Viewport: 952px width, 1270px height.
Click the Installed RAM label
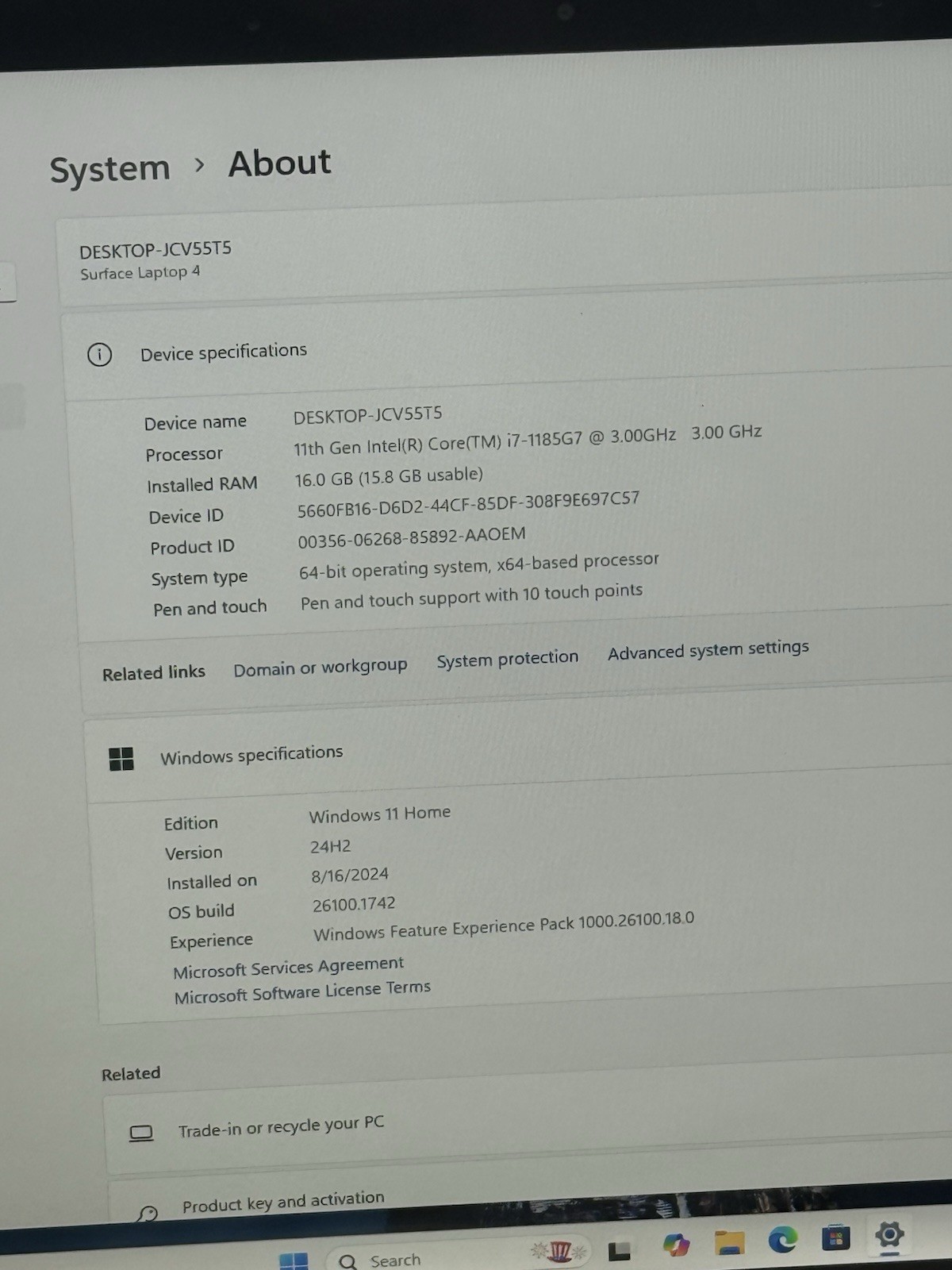click(202, 485)
